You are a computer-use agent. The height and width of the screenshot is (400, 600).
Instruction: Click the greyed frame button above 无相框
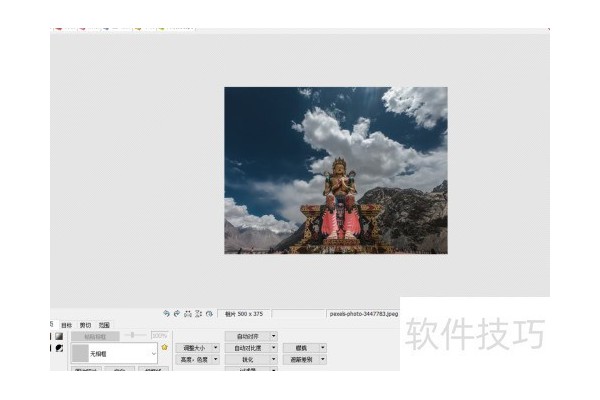[95, 336]
